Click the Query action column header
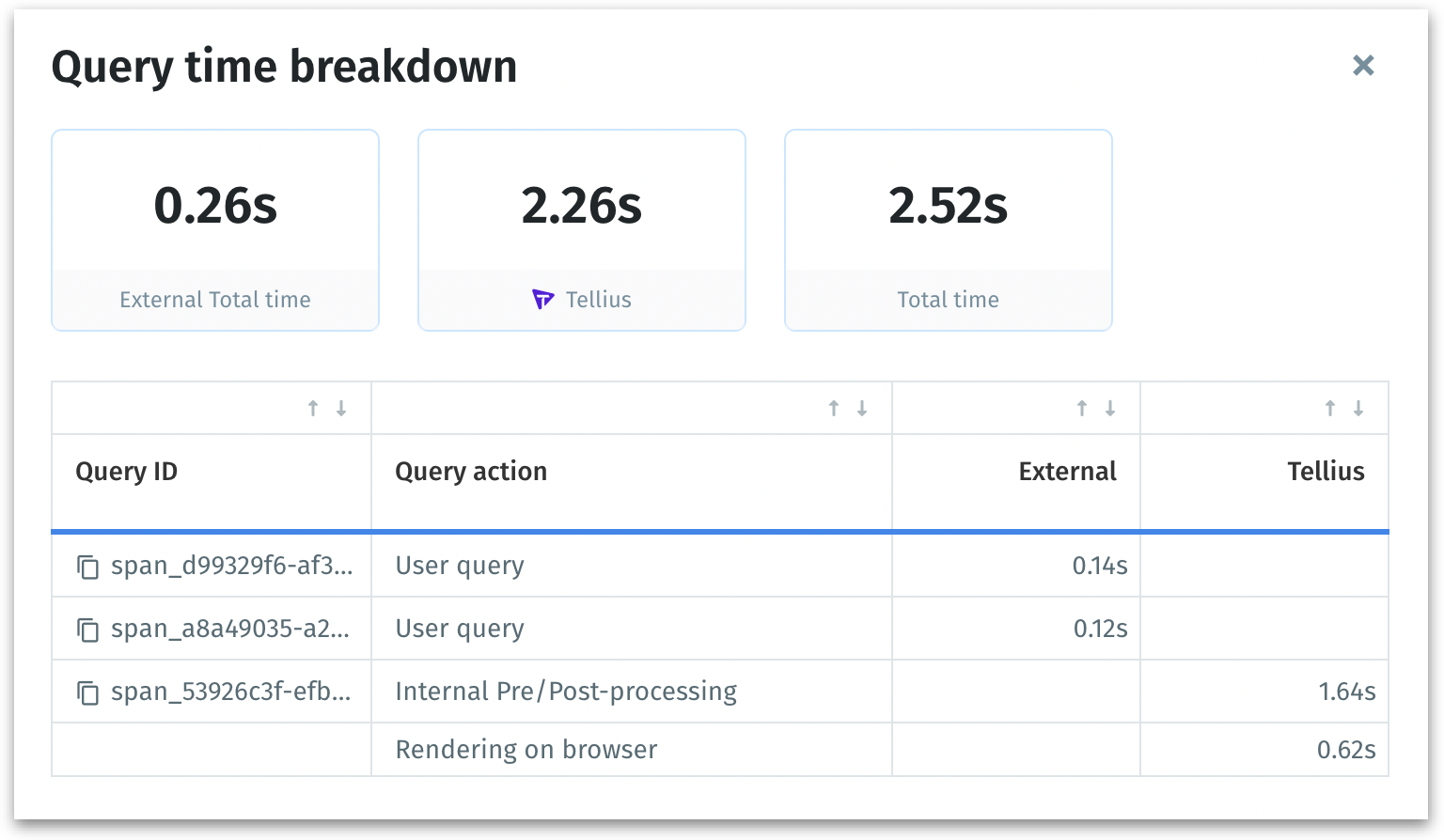 coord(471,472)
